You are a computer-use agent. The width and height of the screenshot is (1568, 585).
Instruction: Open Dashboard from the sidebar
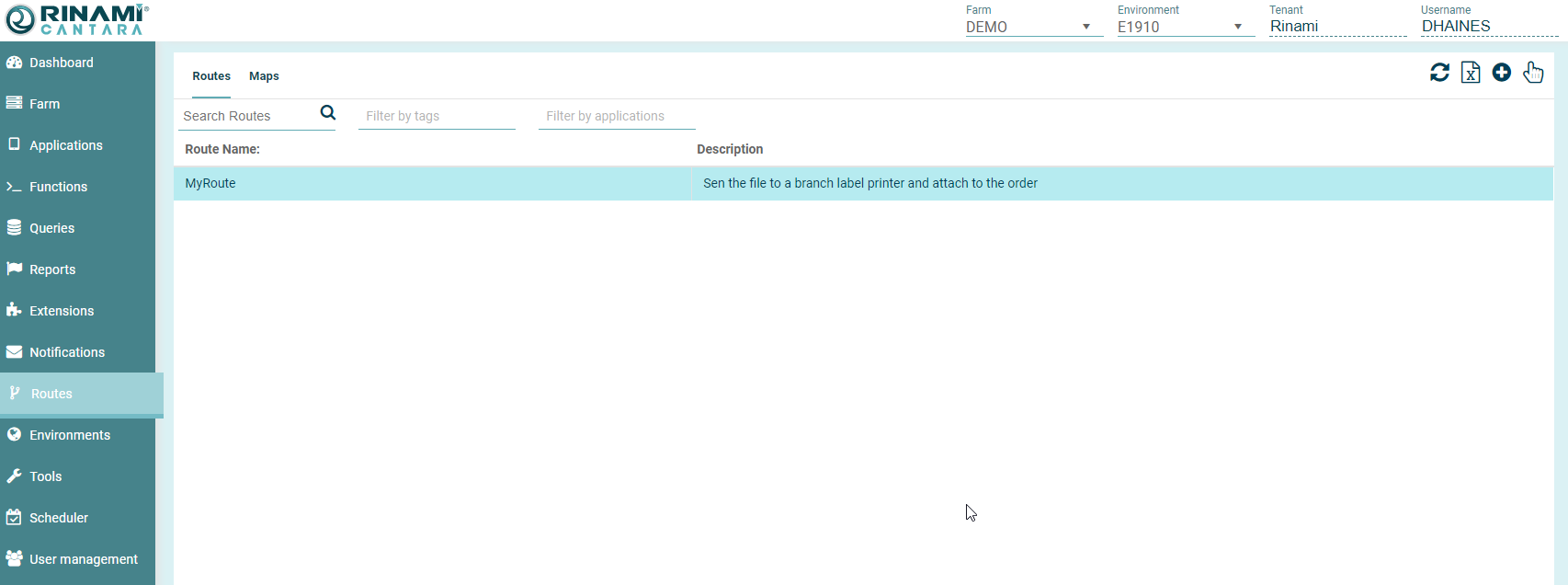61,63
